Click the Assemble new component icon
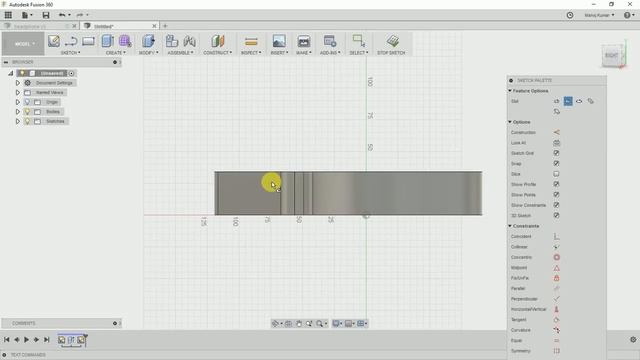640x360 pixels. coord(172,41)
